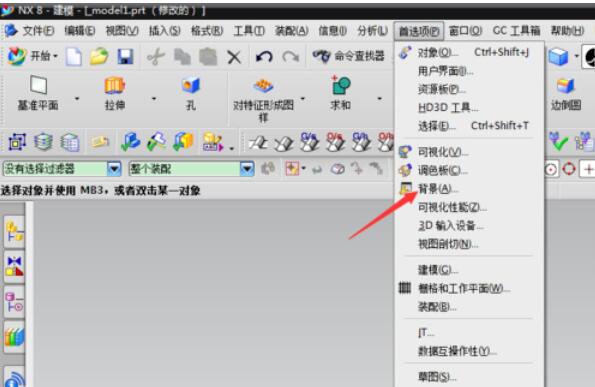Open the 分析(L) menu

pos(372,31)
